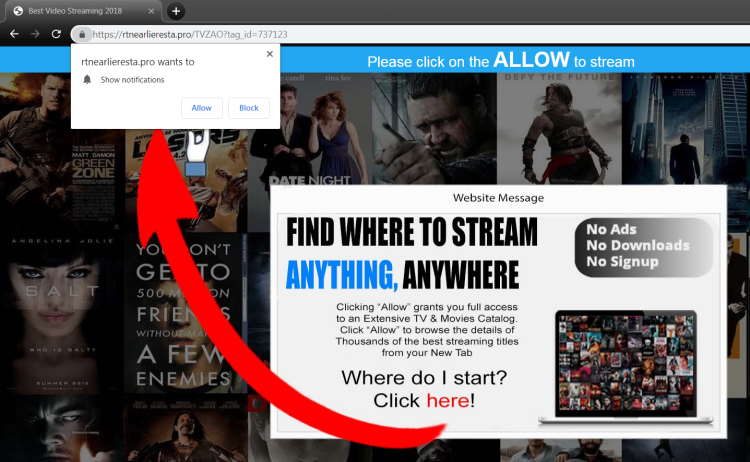Click the globe favicon on the tab
The image size is (750, 462).
pyautogui.click(x=18, y=11)
